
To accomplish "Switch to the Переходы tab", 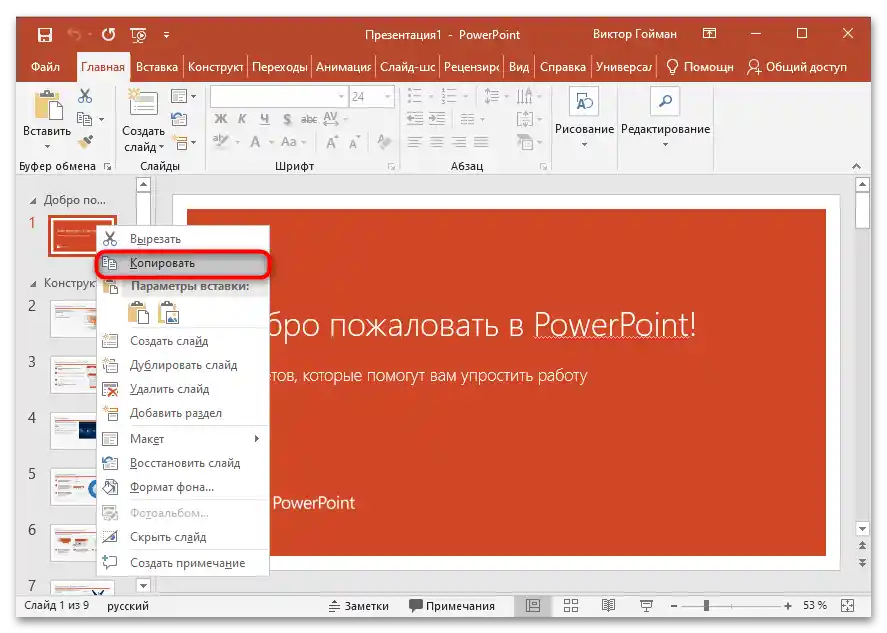I will pyautogui.click(x=279, y=67).
